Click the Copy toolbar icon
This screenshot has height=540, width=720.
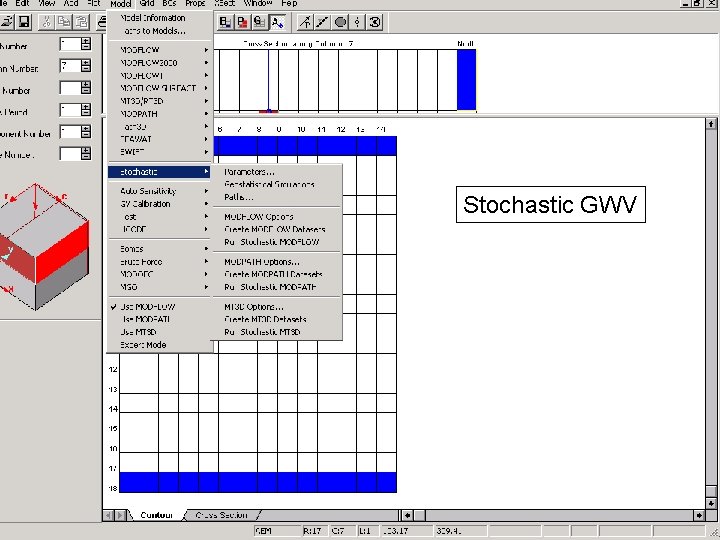coord(64,22)
